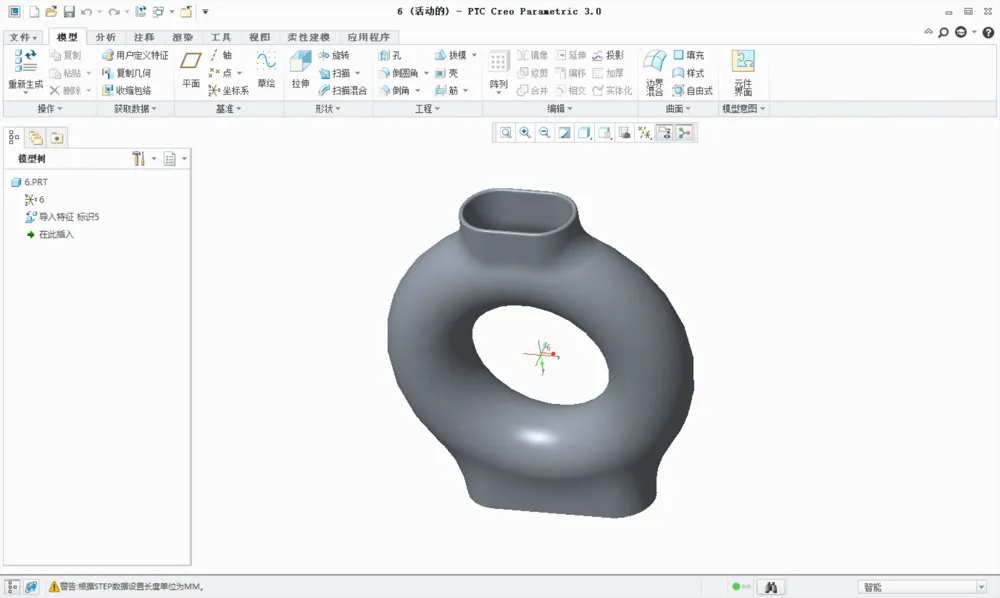Toggle datum display filters in view toolbar
1000x598 pixels.
click(645, 133)
